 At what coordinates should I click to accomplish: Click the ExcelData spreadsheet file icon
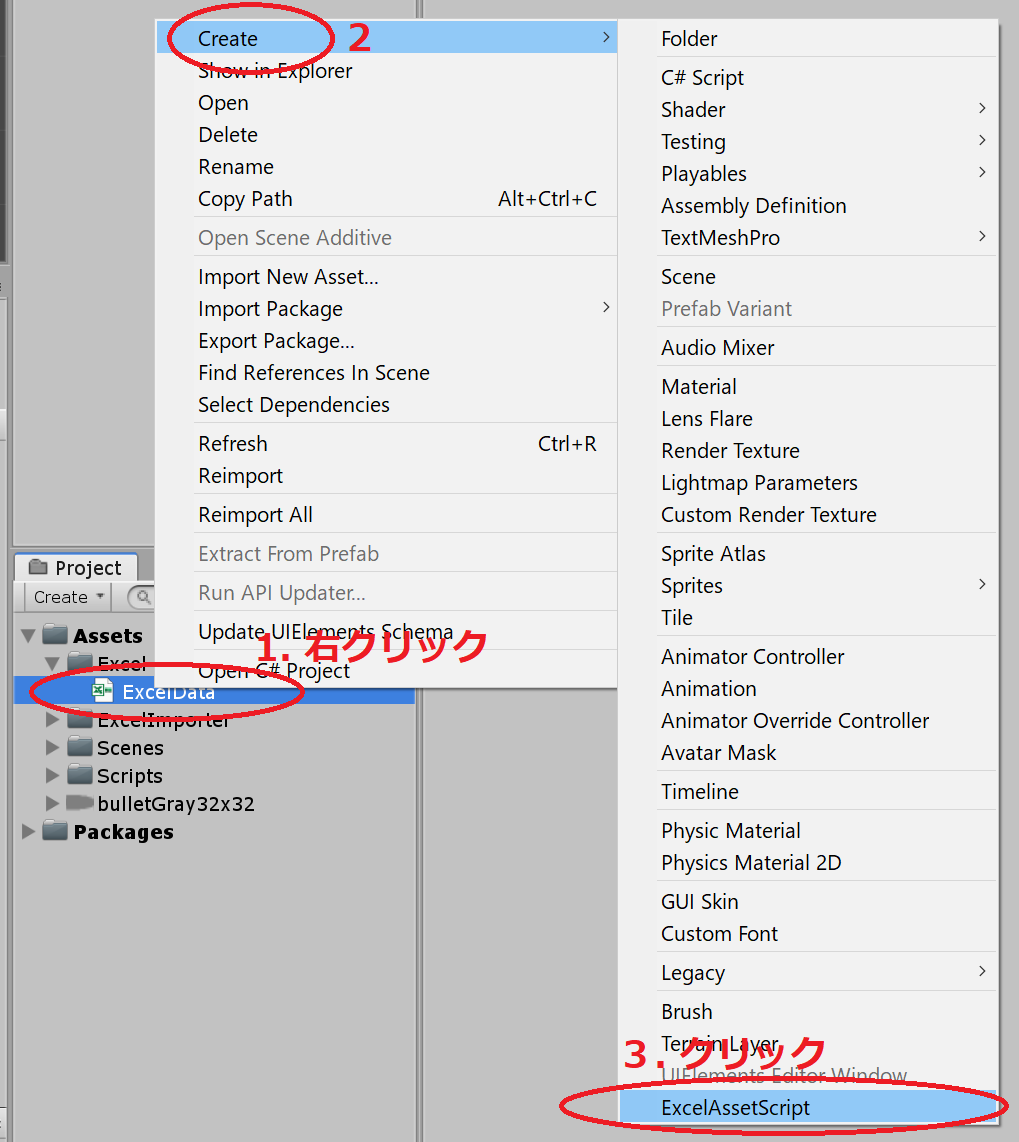pos(102,690)
